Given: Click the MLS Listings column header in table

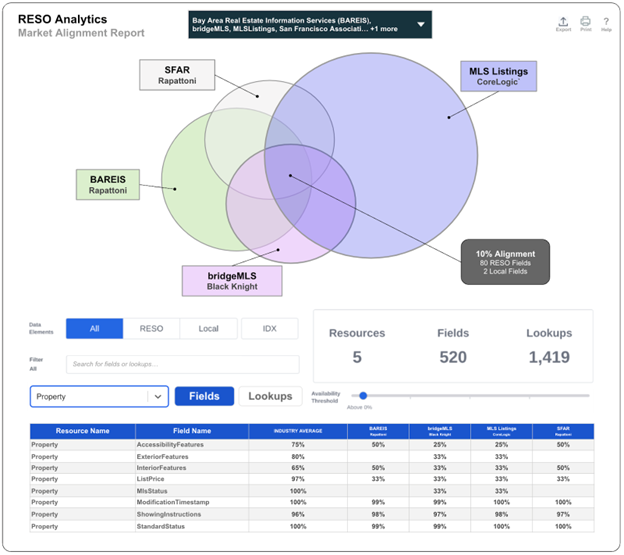Looking at the screenshot, I should (x=503, y=432).
